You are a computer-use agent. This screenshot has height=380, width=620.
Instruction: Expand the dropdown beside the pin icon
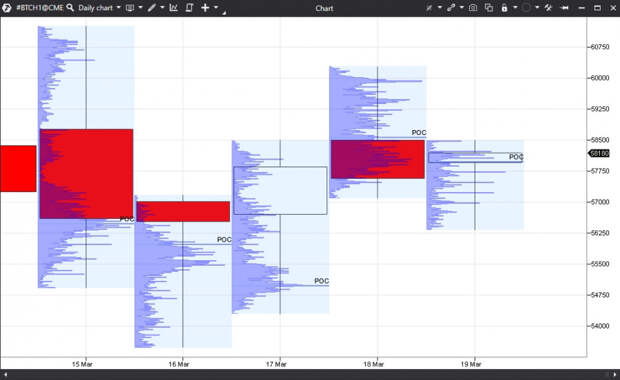[x=440, y=8]
